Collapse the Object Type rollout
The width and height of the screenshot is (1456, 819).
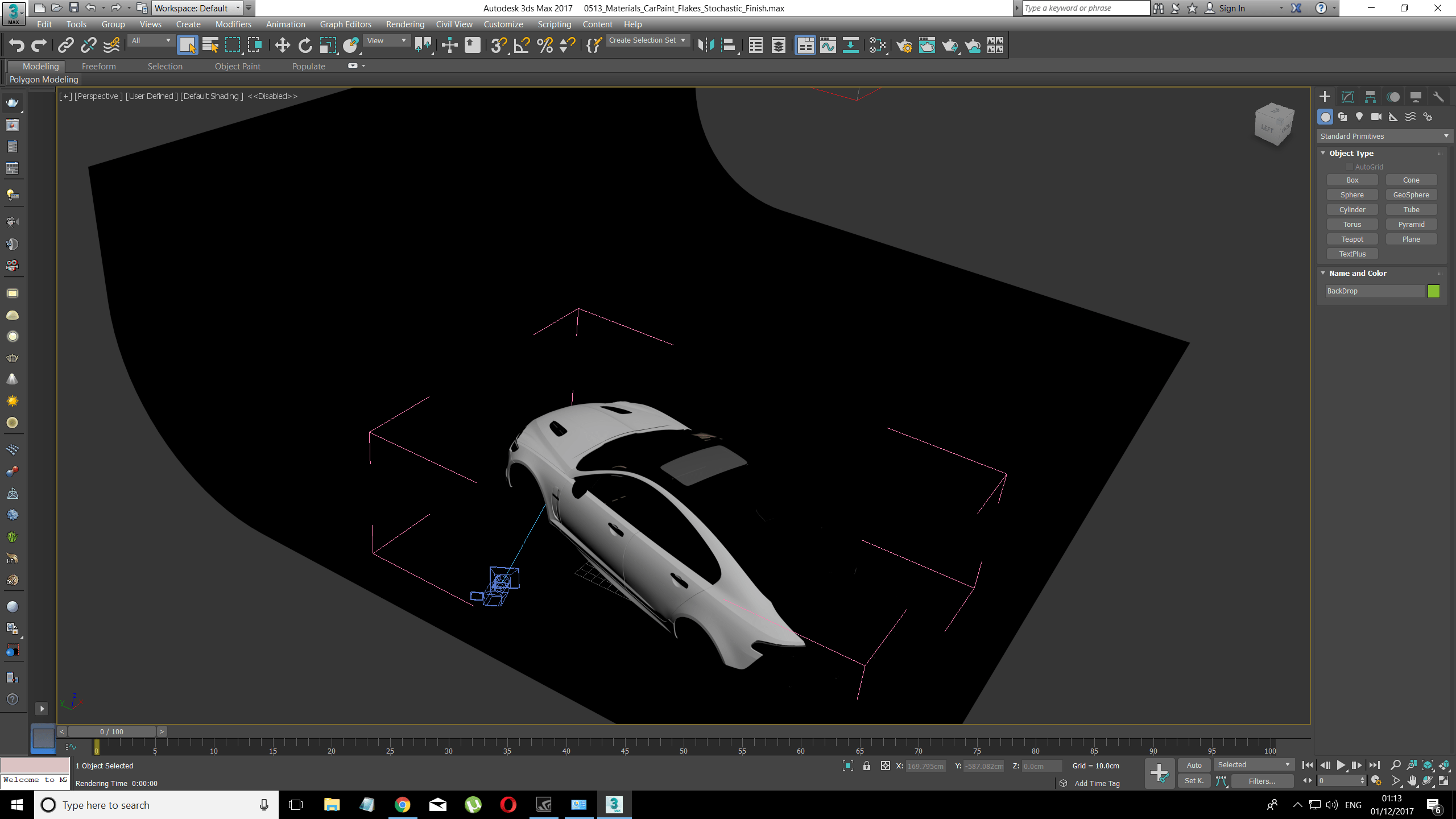[x=1323, y=153]
